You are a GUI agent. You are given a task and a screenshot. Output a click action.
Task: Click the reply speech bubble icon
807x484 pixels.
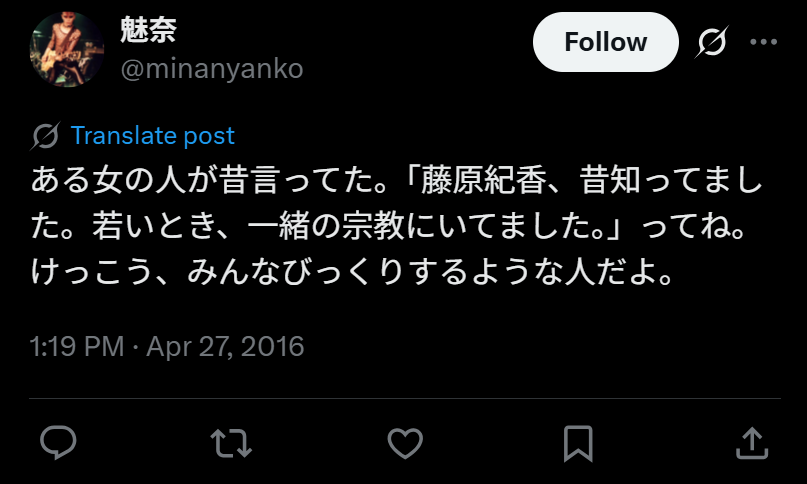pyautogui.click(x=58, y=442)
